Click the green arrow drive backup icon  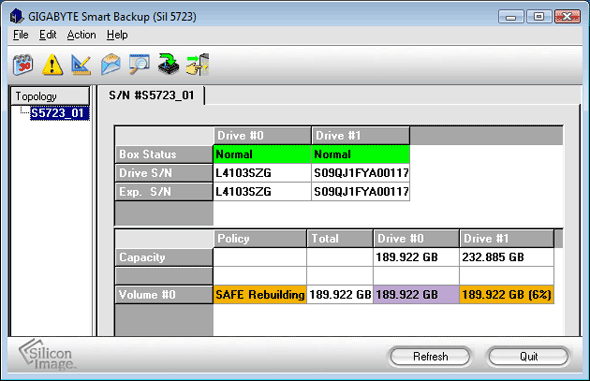pos(169,64)
